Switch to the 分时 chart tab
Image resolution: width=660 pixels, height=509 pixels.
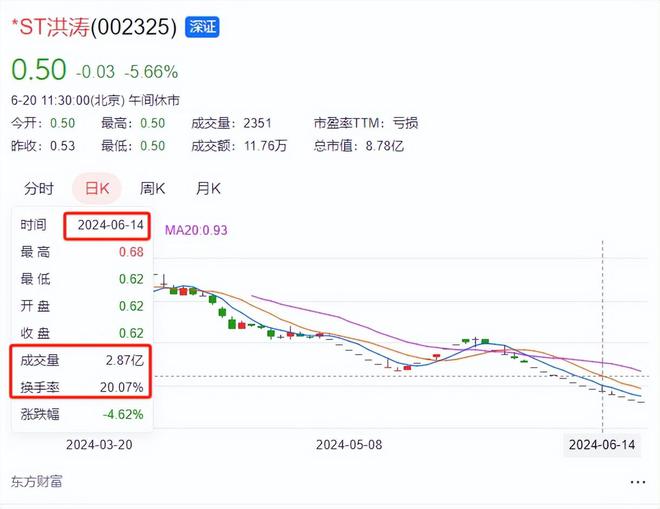pos(39,188)
